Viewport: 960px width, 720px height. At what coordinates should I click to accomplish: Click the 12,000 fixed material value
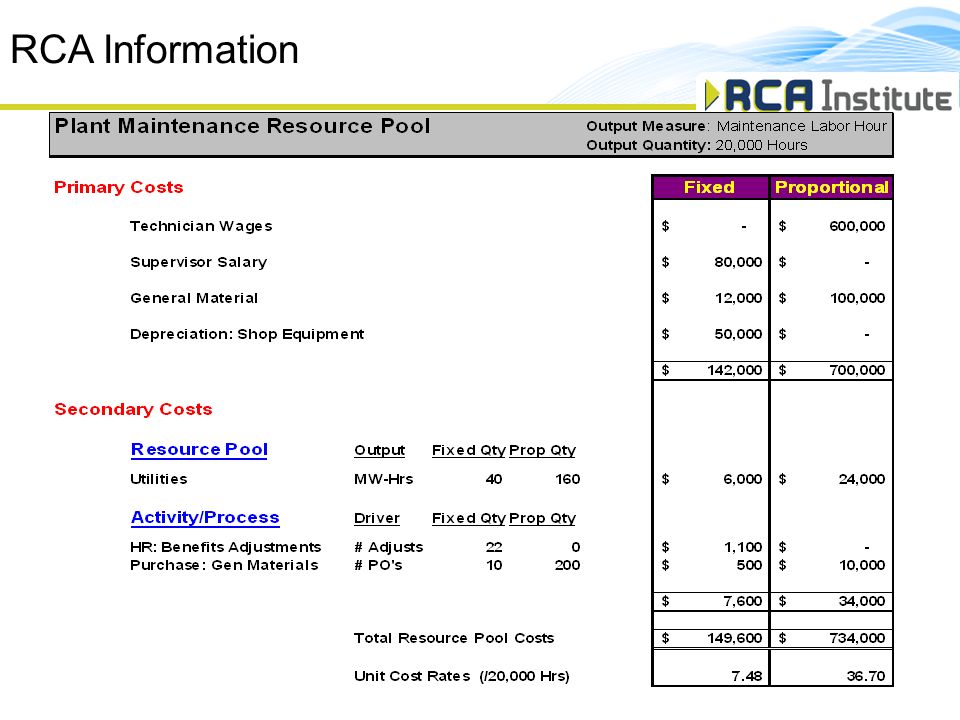point(738,298)
